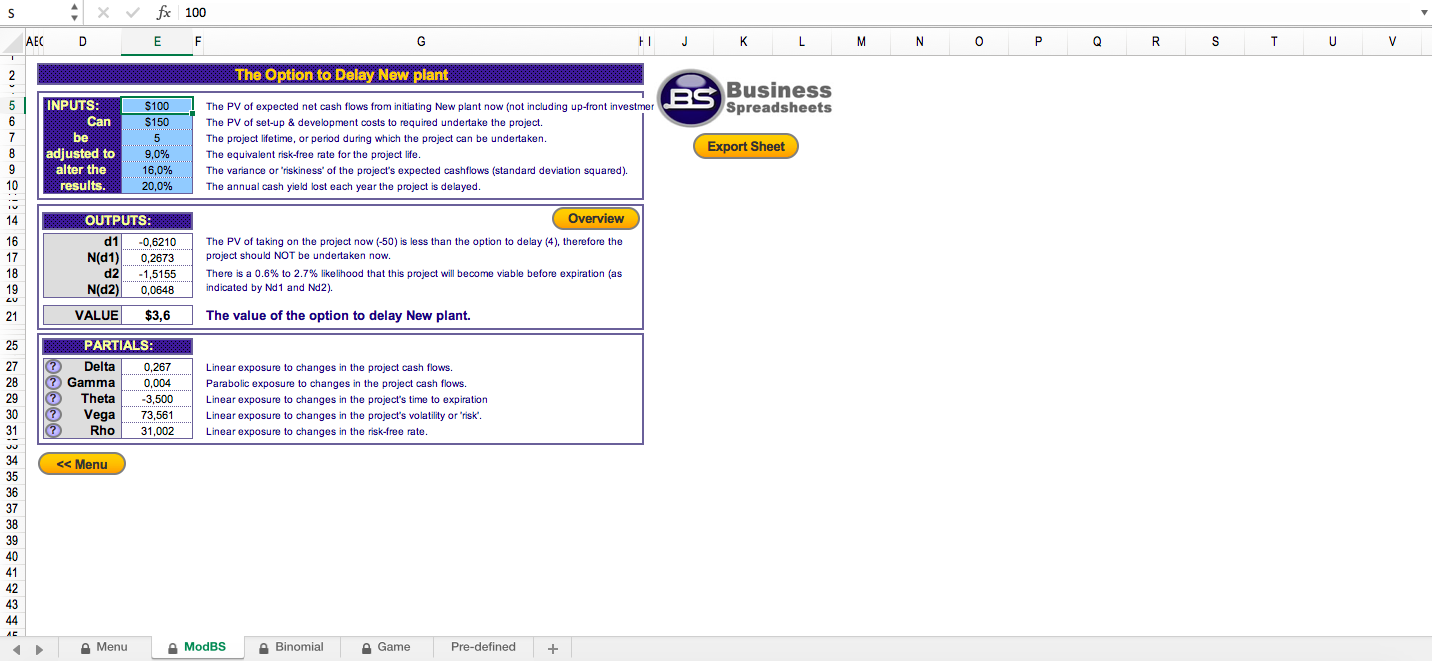Open the help icon beside Gamma
Viewport: 1432px width, 661px height.
54,383
